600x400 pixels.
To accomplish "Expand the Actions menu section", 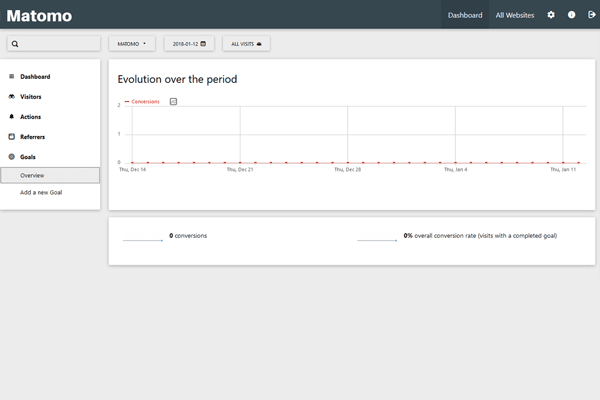I will point(30,117).
